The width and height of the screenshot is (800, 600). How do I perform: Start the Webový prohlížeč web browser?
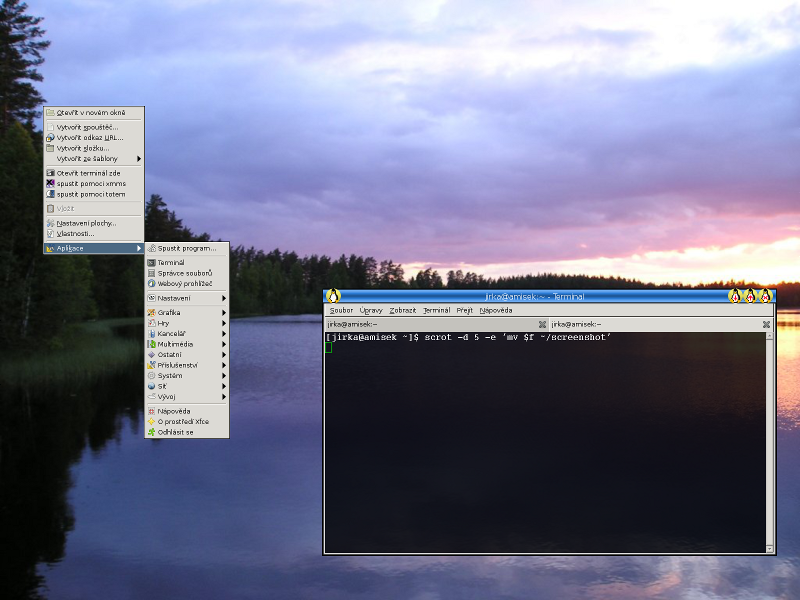tap(184, 283)
